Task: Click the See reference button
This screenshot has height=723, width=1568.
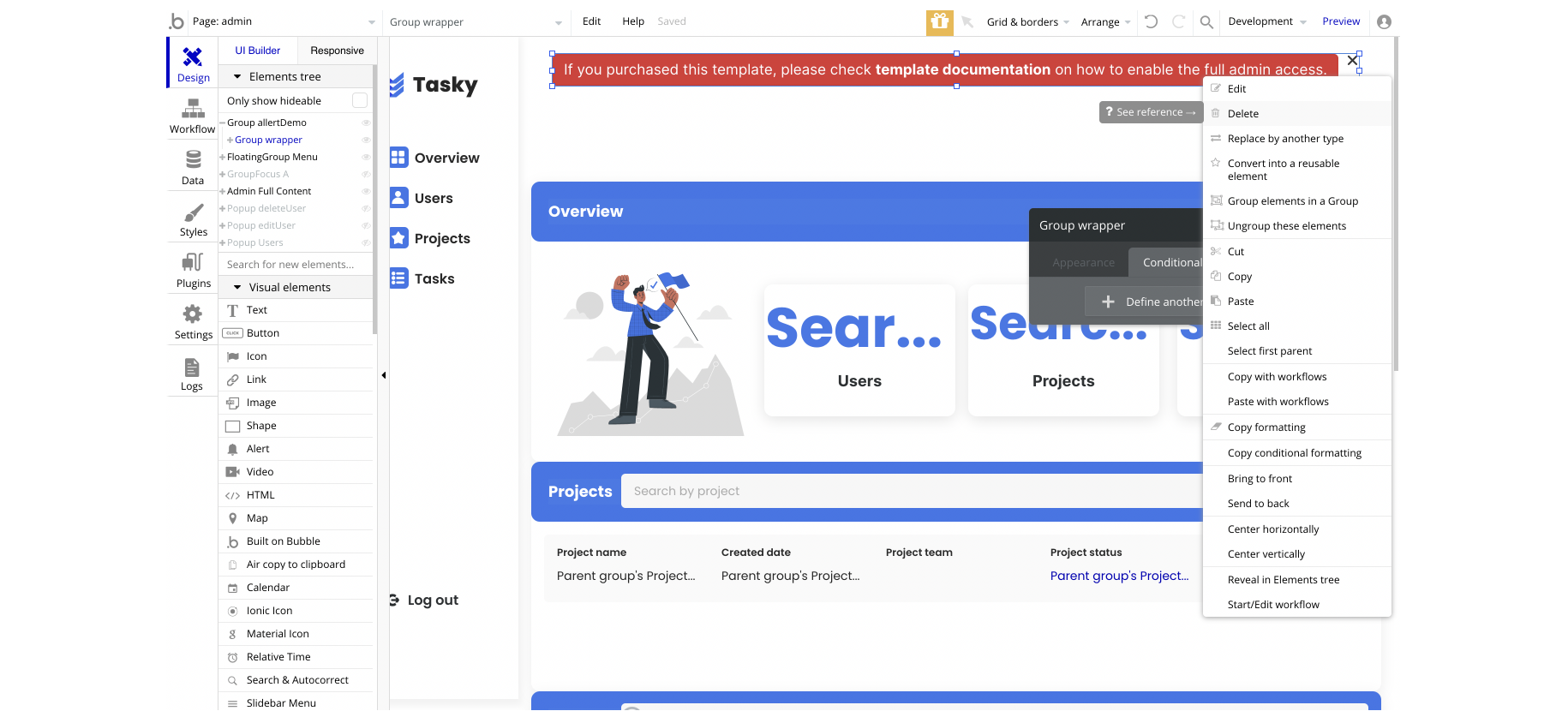Action: [x=1151, y=112]
